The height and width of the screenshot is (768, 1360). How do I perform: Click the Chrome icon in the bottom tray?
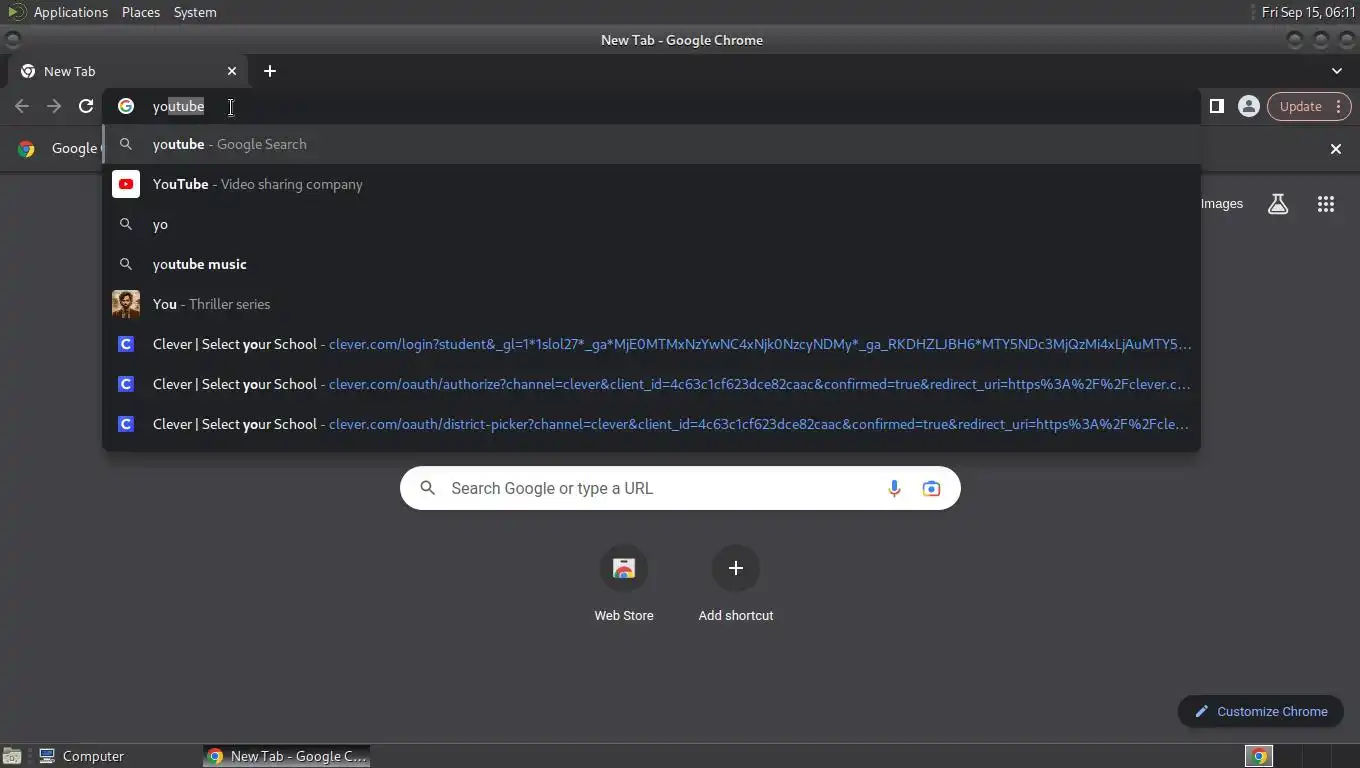(1259, 756)
